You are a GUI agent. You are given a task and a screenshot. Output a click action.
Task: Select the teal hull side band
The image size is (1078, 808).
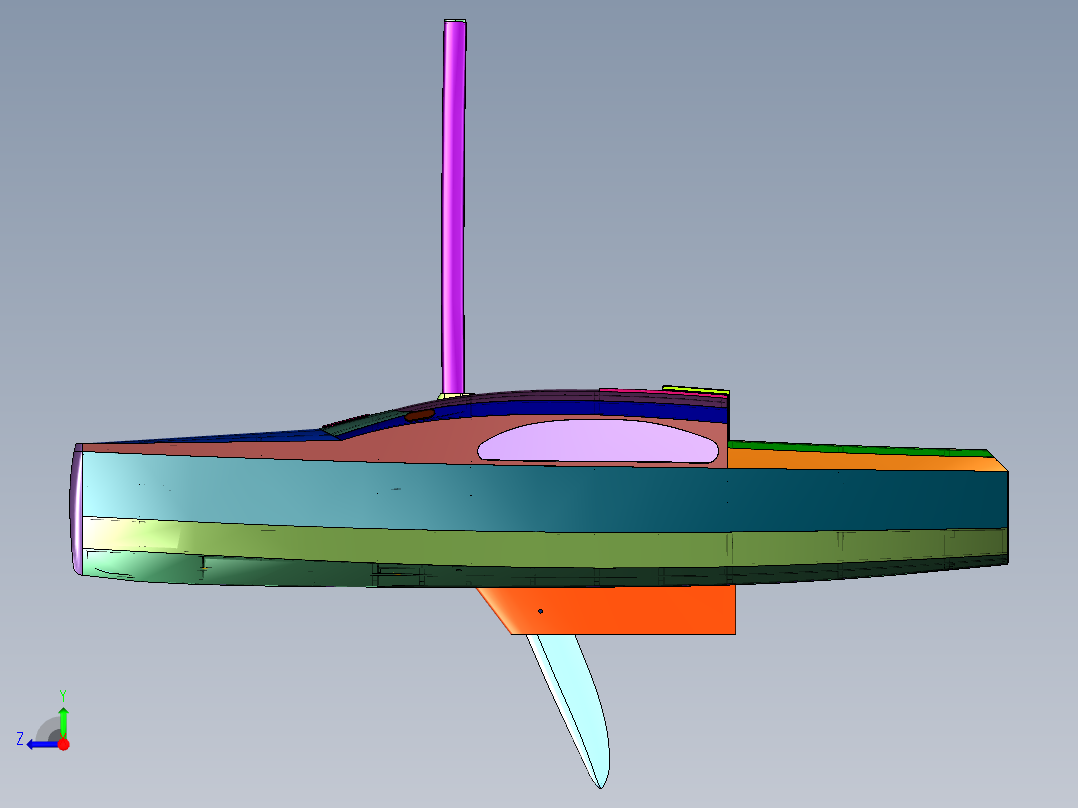tap(543, 496)
